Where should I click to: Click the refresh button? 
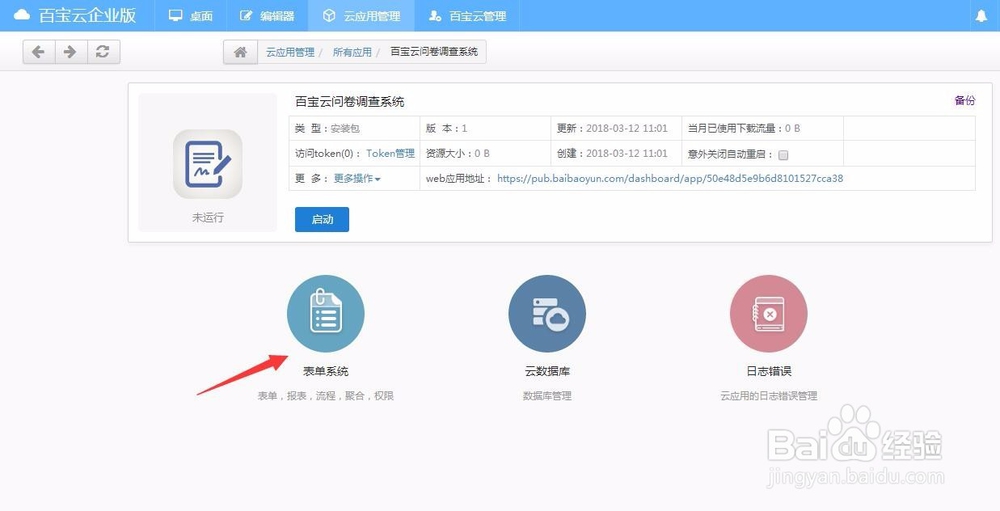click(x=103, y=52)
